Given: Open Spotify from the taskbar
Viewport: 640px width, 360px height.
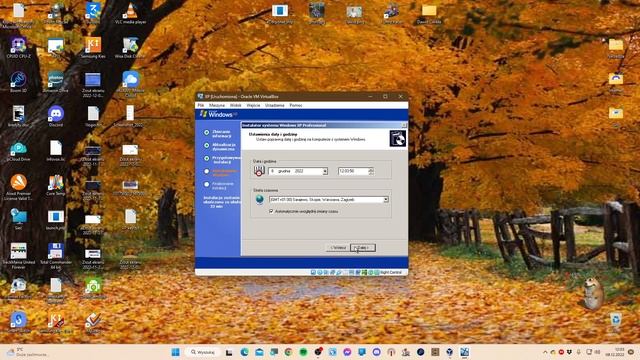Looking at the screenshot, I should 303,352.
